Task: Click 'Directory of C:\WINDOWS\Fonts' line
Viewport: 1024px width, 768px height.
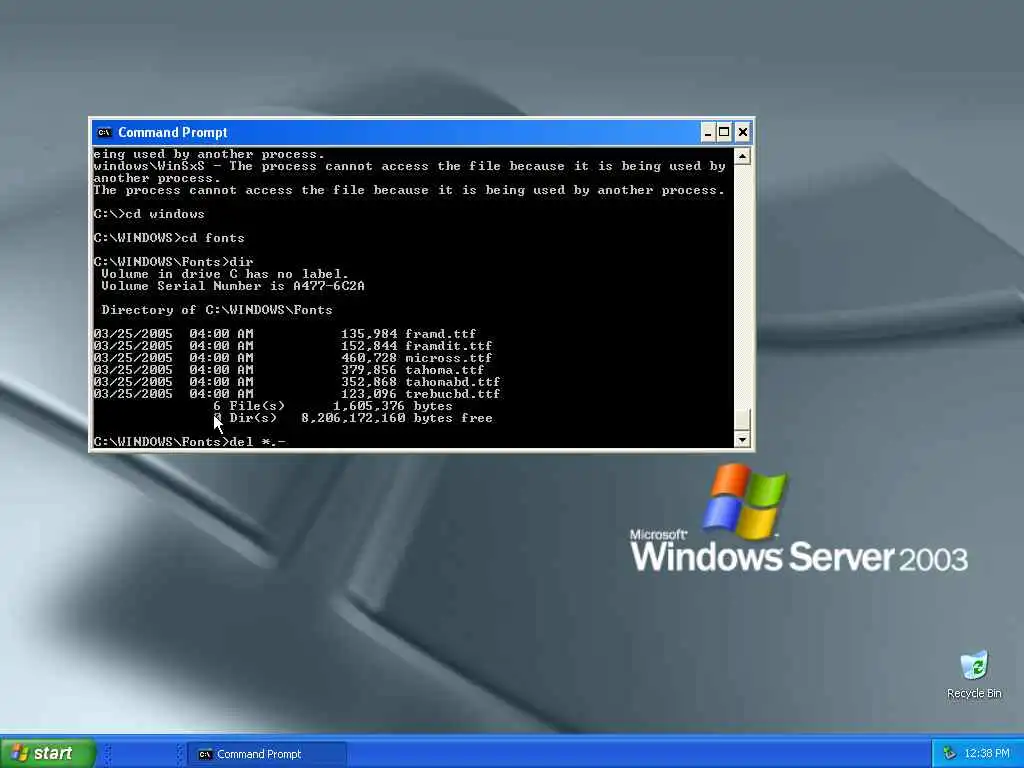Action: coord(217,310)
